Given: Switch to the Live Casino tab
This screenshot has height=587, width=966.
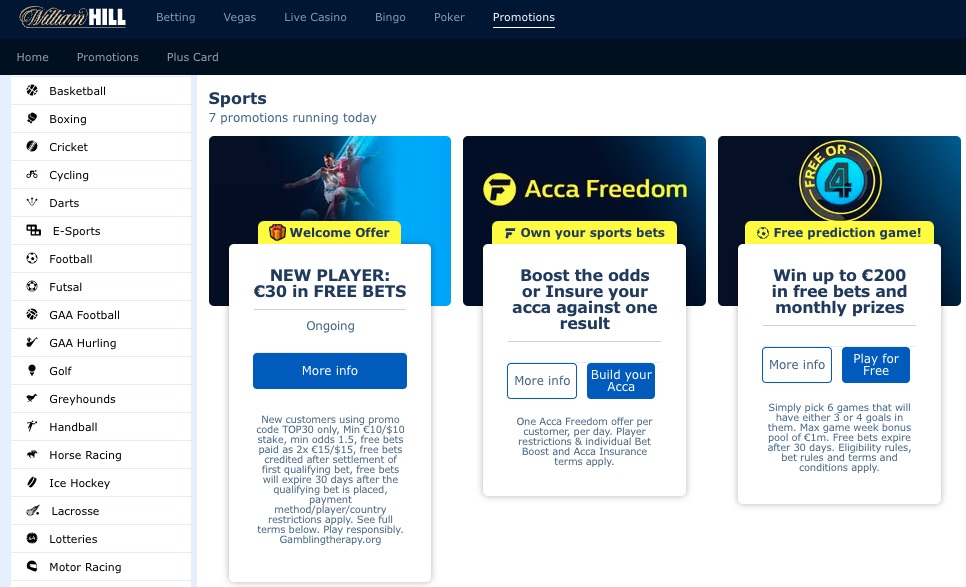Looking at the screenshot, I should 315,17.
